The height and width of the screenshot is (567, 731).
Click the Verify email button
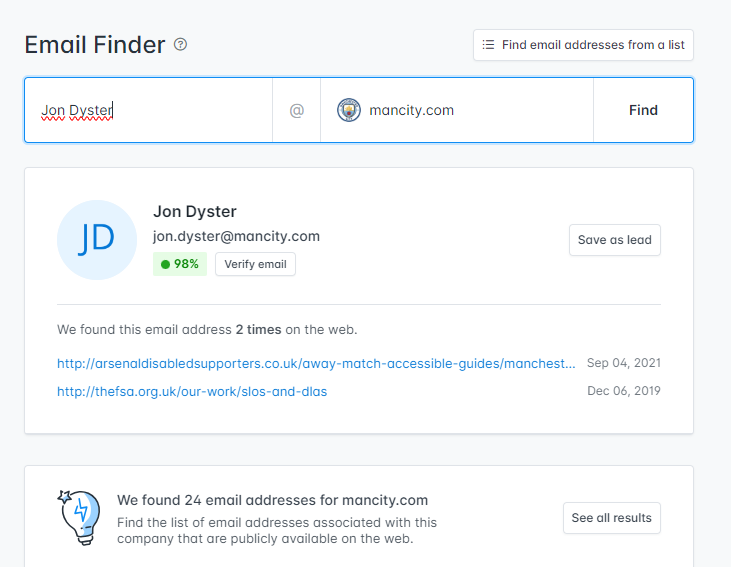[255, 264]
